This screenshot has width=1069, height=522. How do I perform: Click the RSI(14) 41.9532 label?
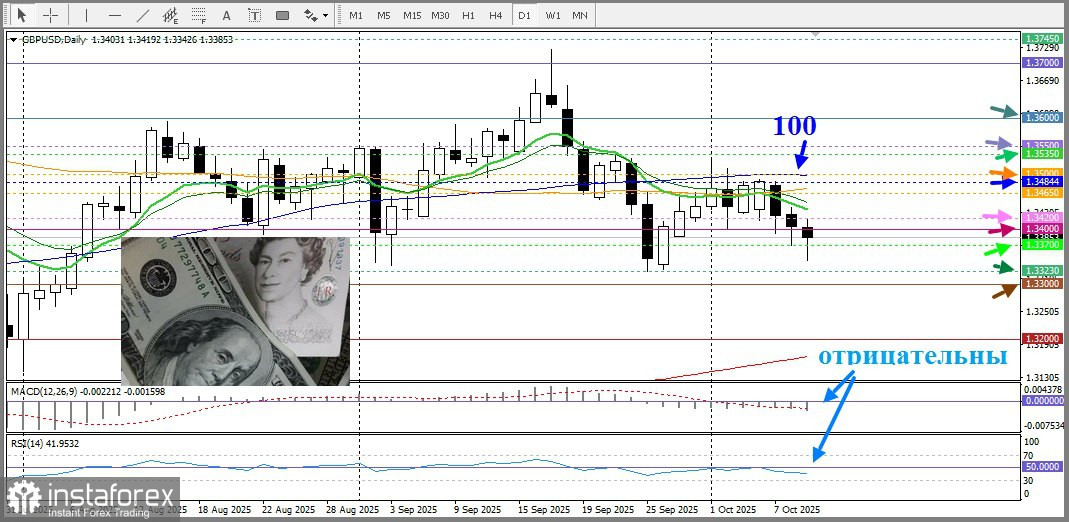point(45,444)
